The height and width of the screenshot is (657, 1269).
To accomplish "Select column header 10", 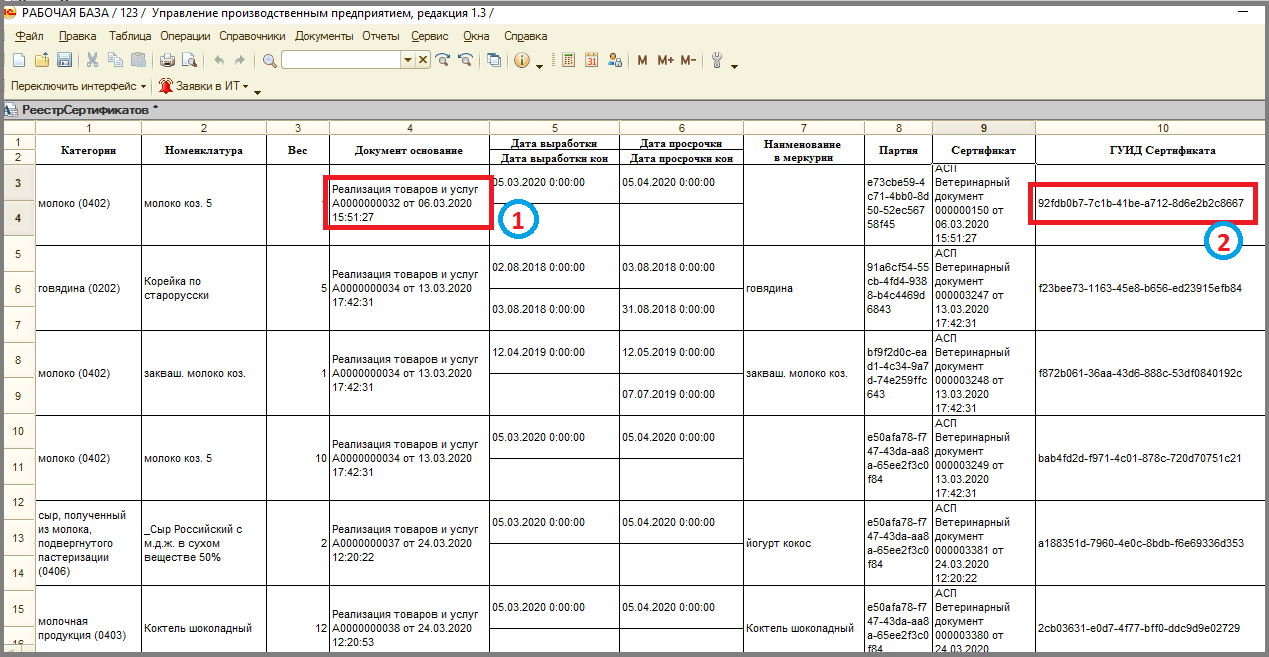I will pos(1162,128).
